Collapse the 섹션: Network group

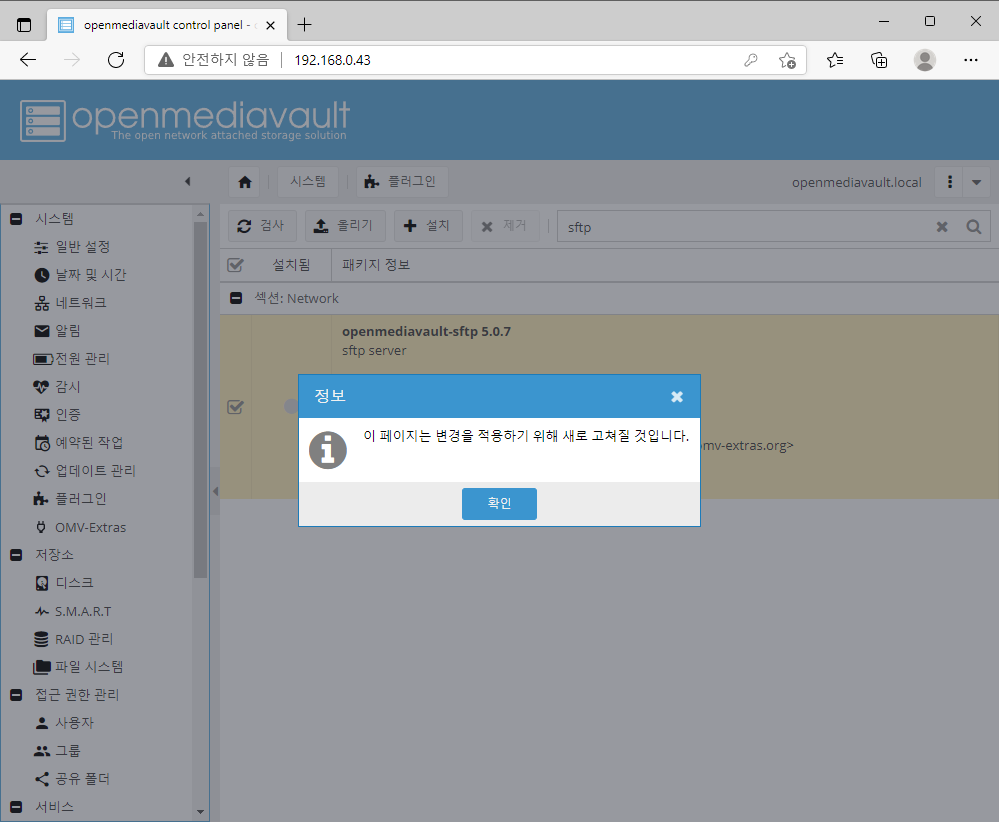[236, 298]
